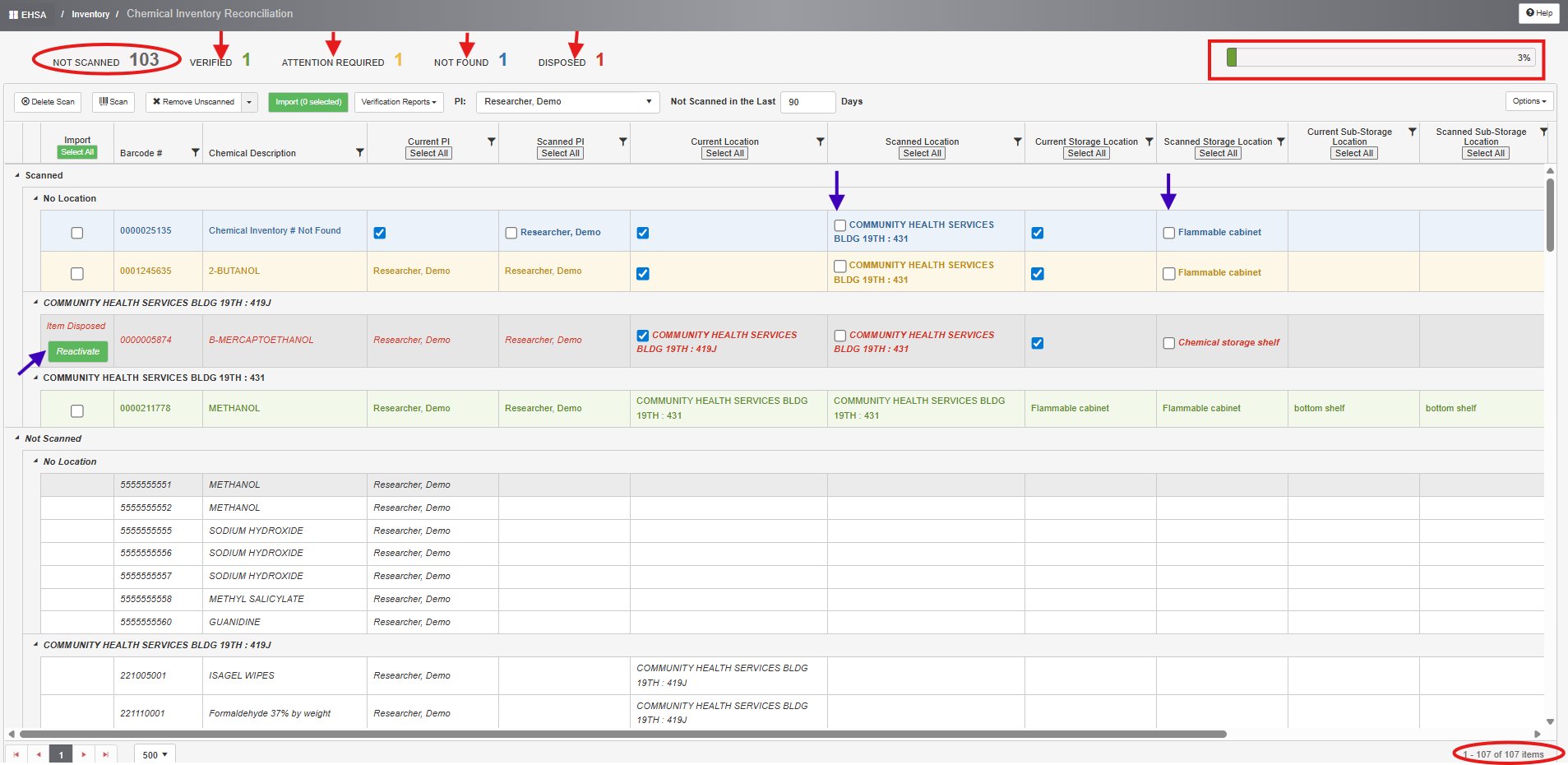Image resolution: width=1568 pixels, height=765 pixels.
Task: Filter the Current PI column
Action: point(491,141)
